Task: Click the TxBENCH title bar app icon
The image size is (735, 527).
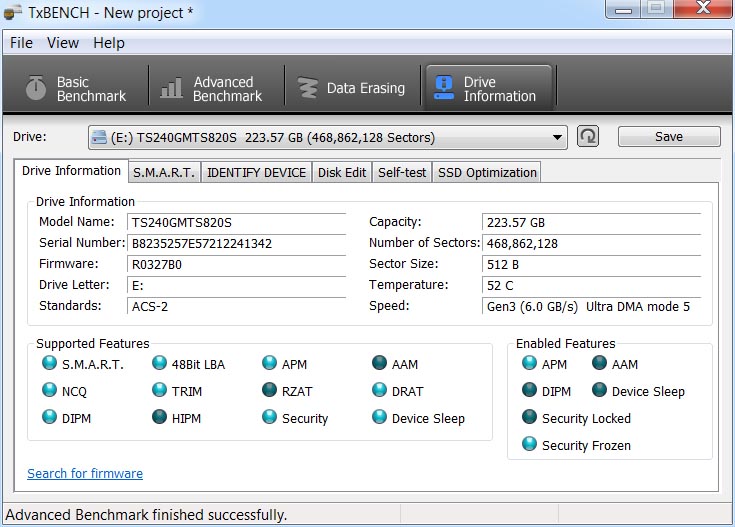Action: tap(13, 11)
